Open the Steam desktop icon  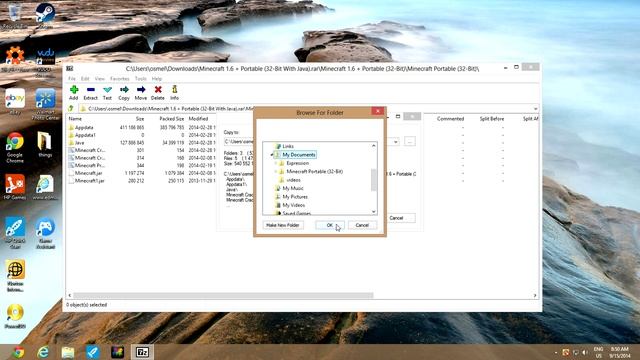pyautogui.click(x=45, y=16)
